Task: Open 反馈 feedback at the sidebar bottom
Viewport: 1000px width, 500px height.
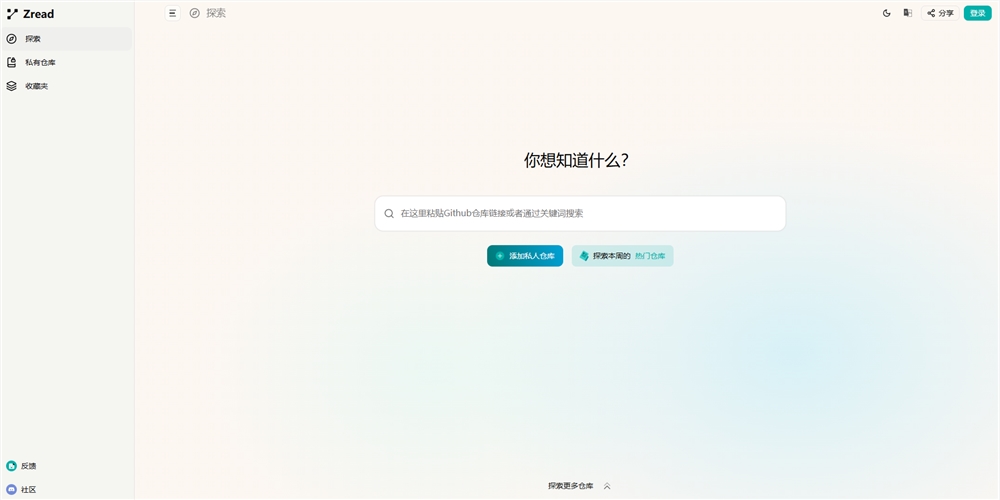Action: (28, 466)
